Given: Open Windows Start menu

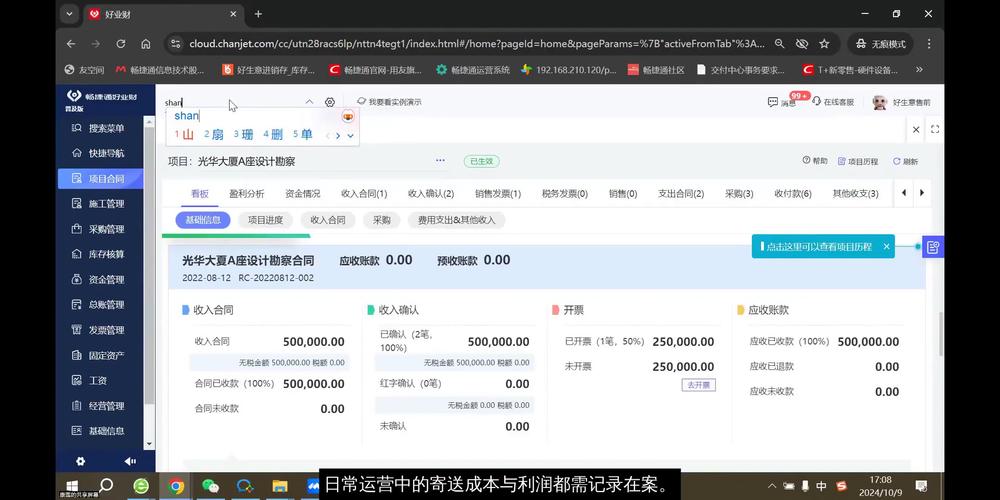Looking at the screenshot, I should (71, 486).
